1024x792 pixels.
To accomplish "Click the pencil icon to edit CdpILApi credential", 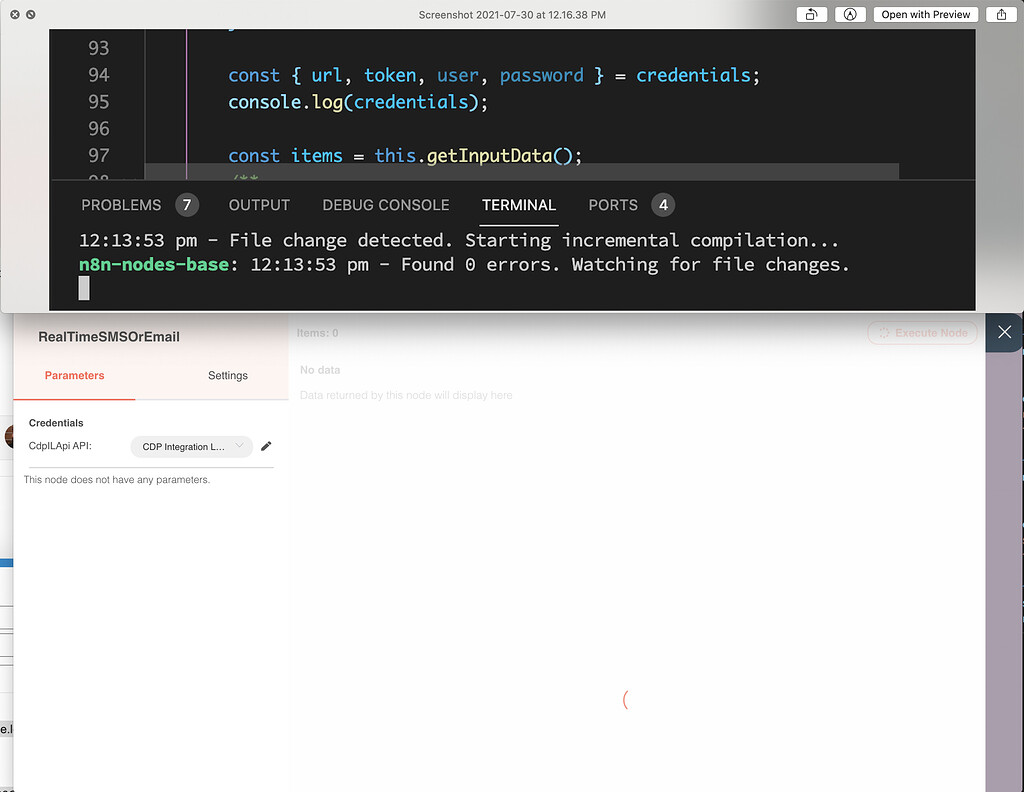I will pyautogui.click(x=265, y=446).
